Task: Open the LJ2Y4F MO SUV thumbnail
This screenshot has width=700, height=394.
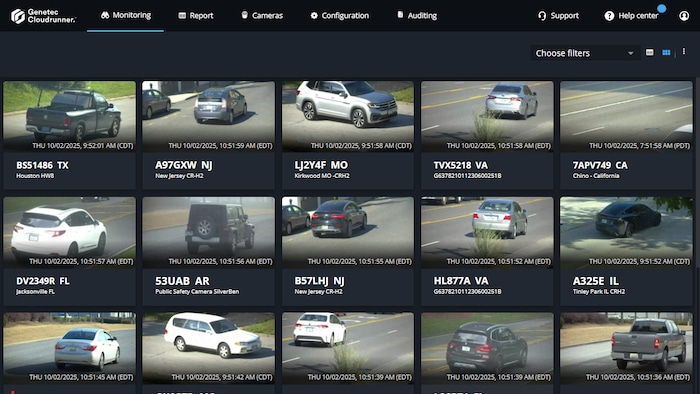Action: point(348,116)
